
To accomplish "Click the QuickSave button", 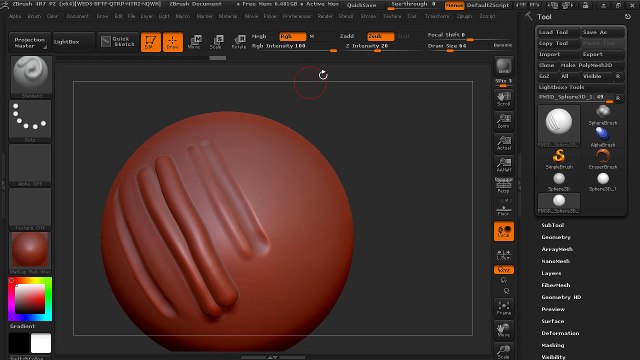I will pyautogui.click(x=362, y=5).
